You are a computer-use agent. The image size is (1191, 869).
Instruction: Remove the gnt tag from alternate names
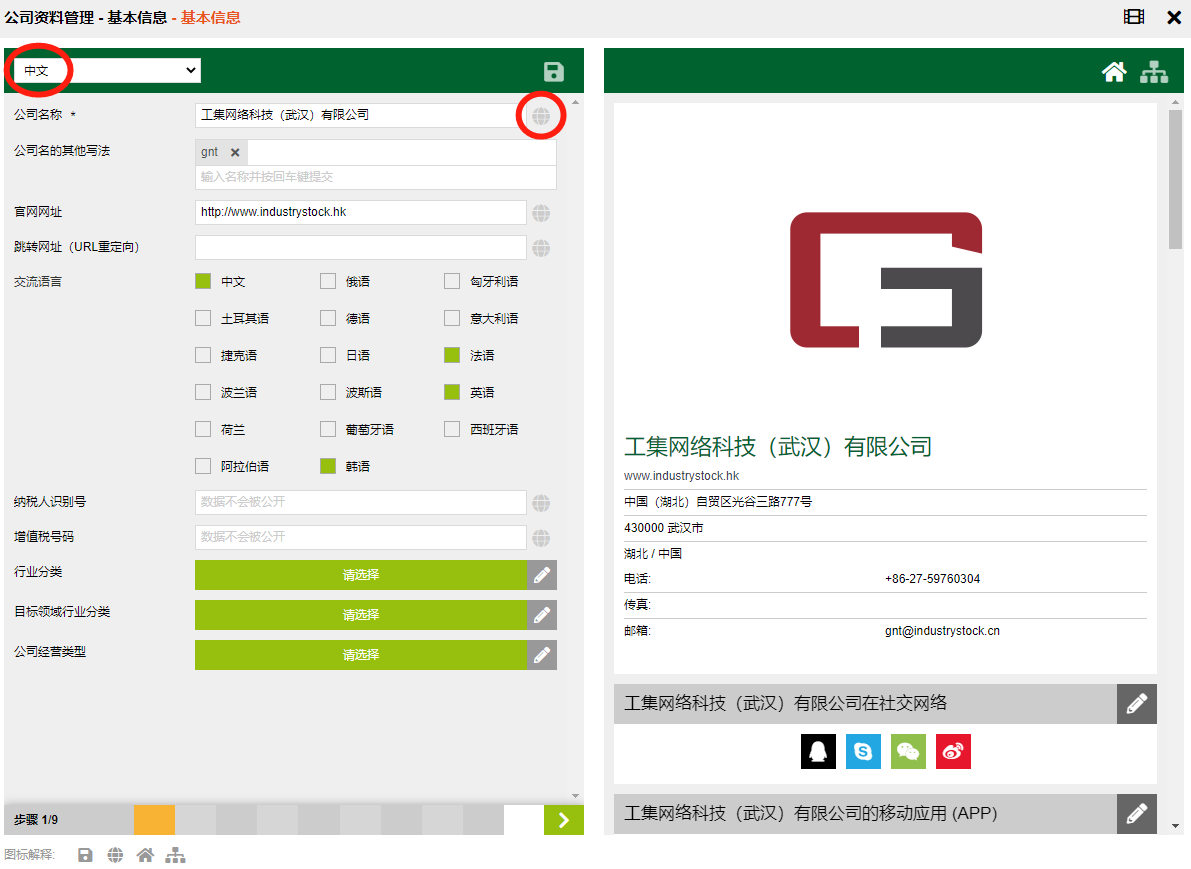235,152
